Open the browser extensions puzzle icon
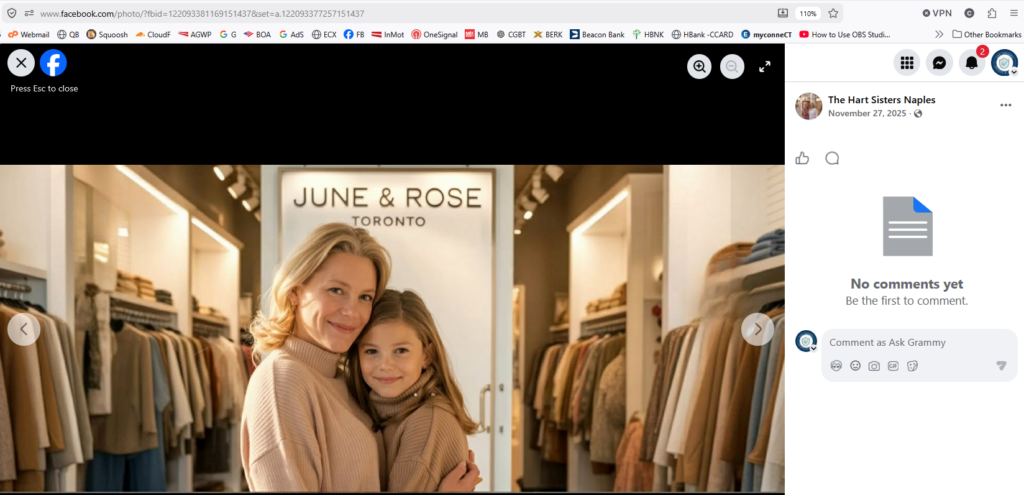This screenshot has height=495, width=1024. point(992,13)
